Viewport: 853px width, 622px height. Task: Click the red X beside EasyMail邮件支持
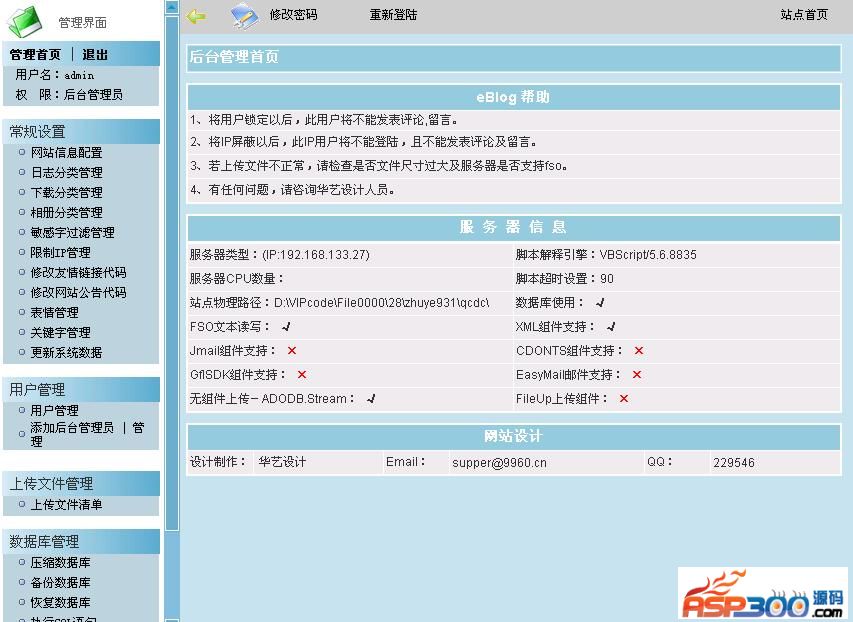[x=637, y=374]
